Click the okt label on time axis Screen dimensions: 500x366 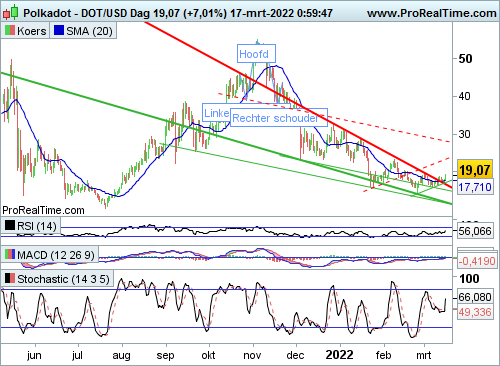(208, 355)
